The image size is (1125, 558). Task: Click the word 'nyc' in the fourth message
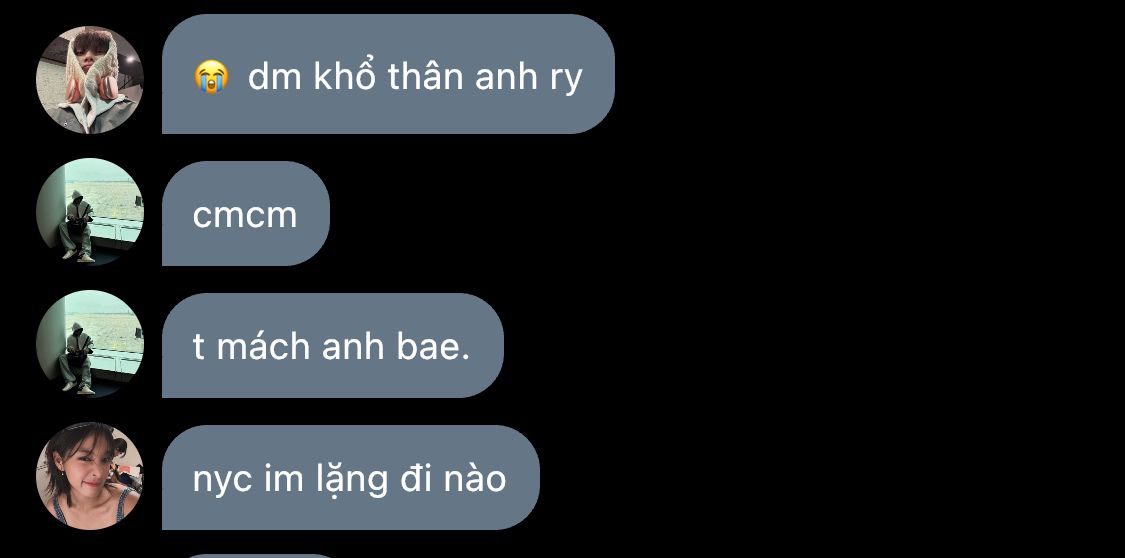(222, 481)
